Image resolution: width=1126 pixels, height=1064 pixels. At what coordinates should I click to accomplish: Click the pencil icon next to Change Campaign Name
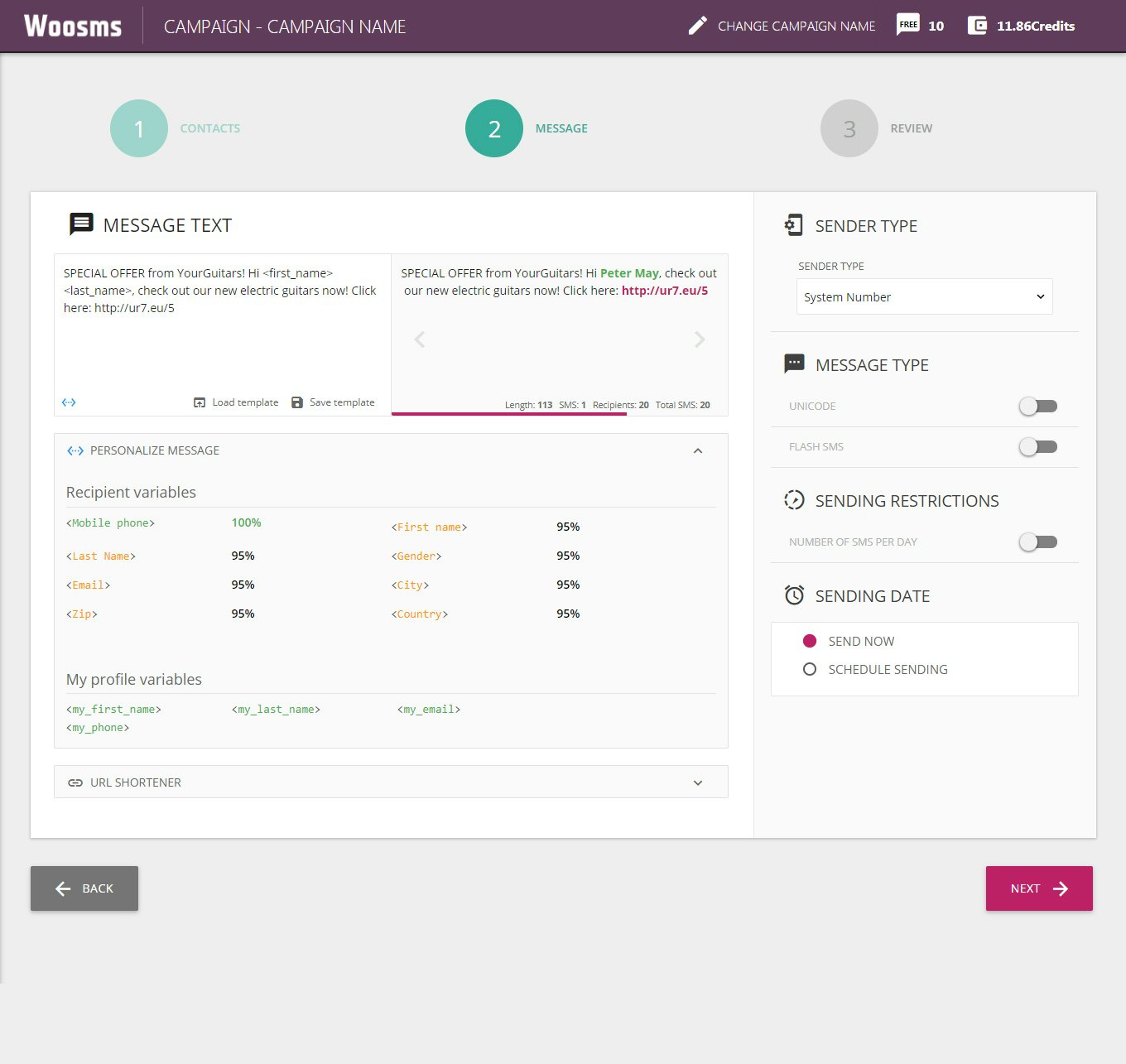click(x=697, y=26)
